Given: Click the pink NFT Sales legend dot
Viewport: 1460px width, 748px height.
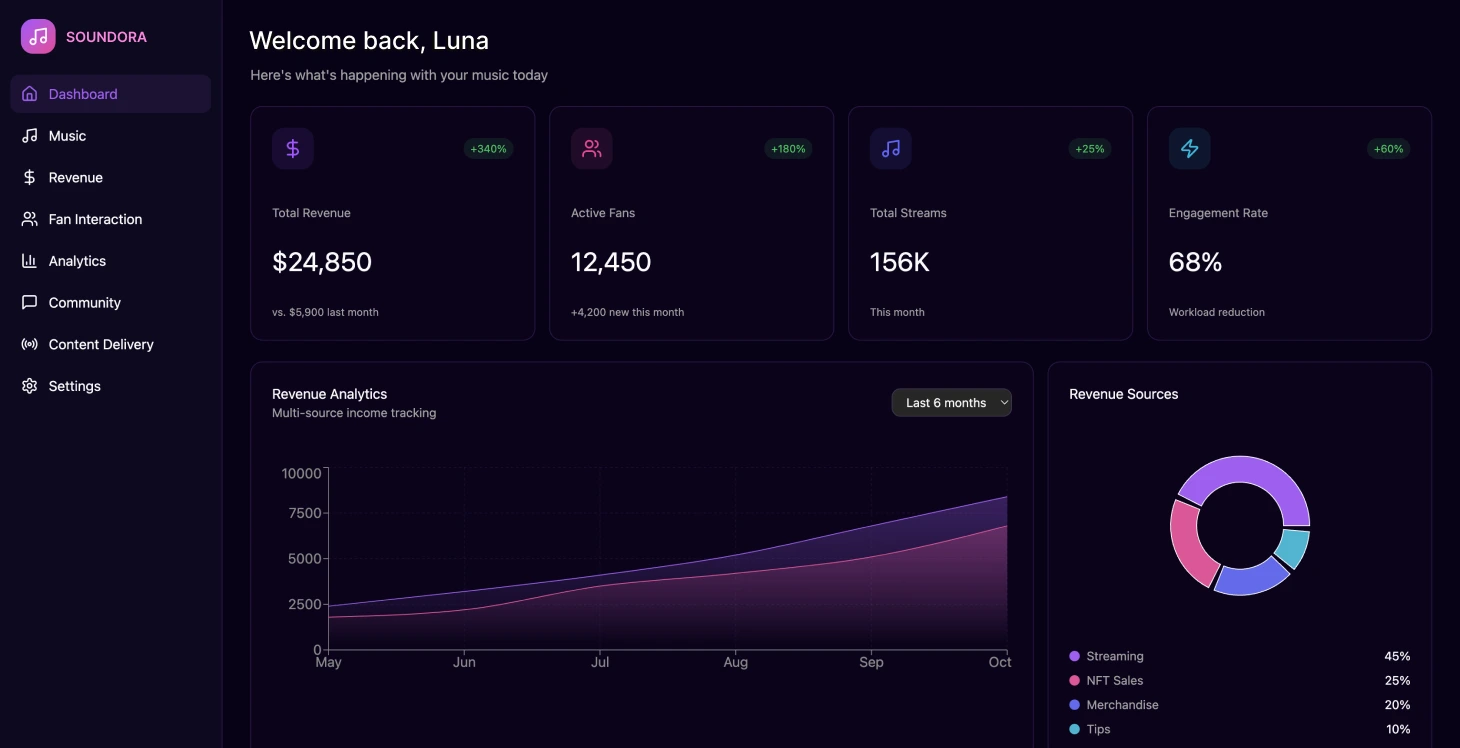Looking at the screenshot, I should click(x=1074, y=681).
